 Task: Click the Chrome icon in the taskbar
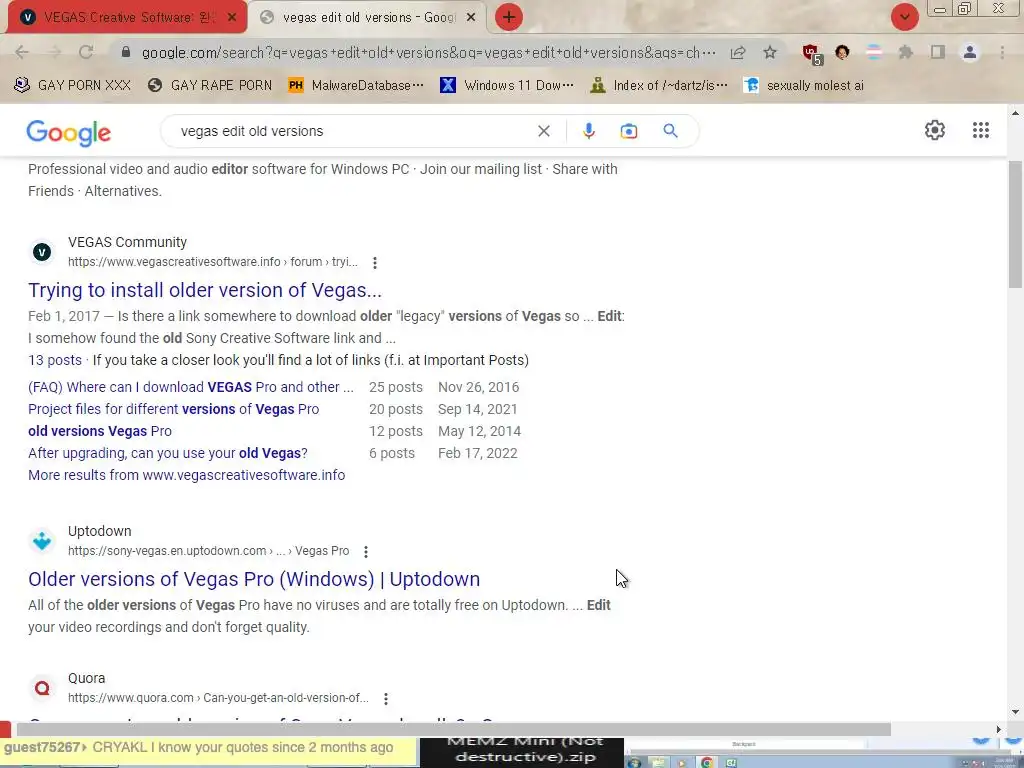(707, 761)
